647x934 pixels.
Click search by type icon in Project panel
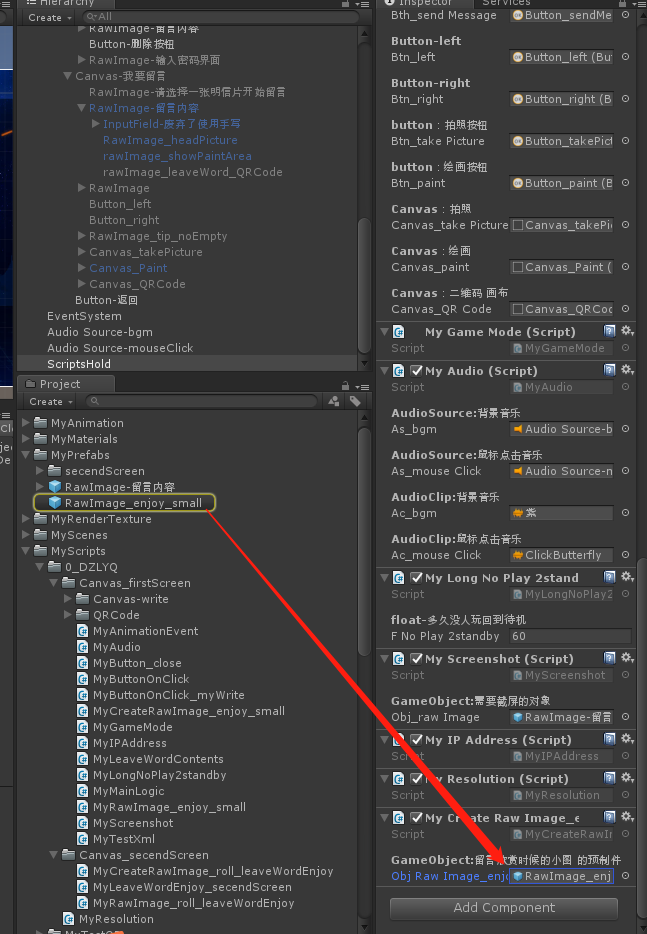[334, 401]
